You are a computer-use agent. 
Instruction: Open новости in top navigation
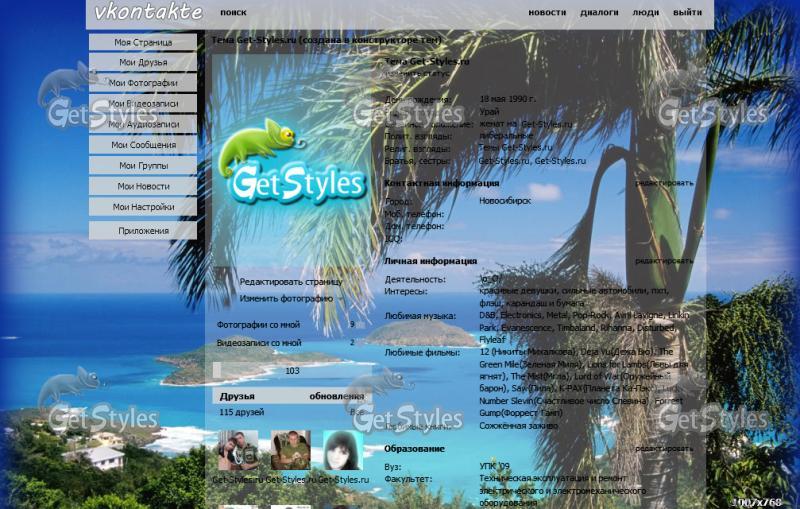547,13
